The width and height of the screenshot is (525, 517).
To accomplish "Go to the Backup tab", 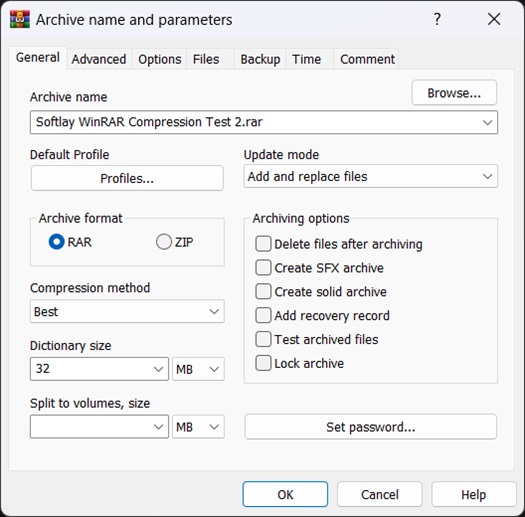I will click(260, 59).
